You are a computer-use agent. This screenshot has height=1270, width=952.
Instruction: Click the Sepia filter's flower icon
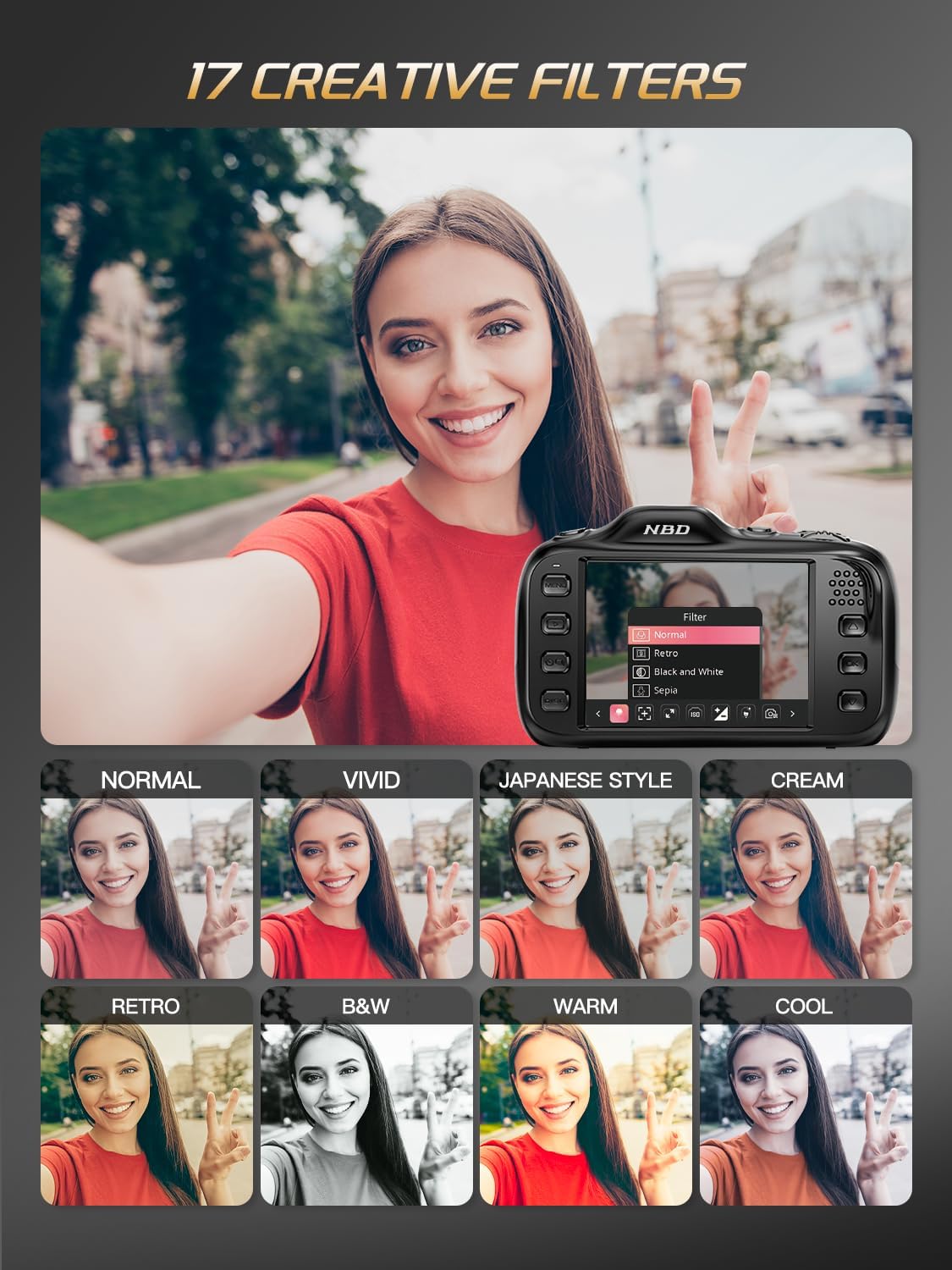(x=641, y=690)
